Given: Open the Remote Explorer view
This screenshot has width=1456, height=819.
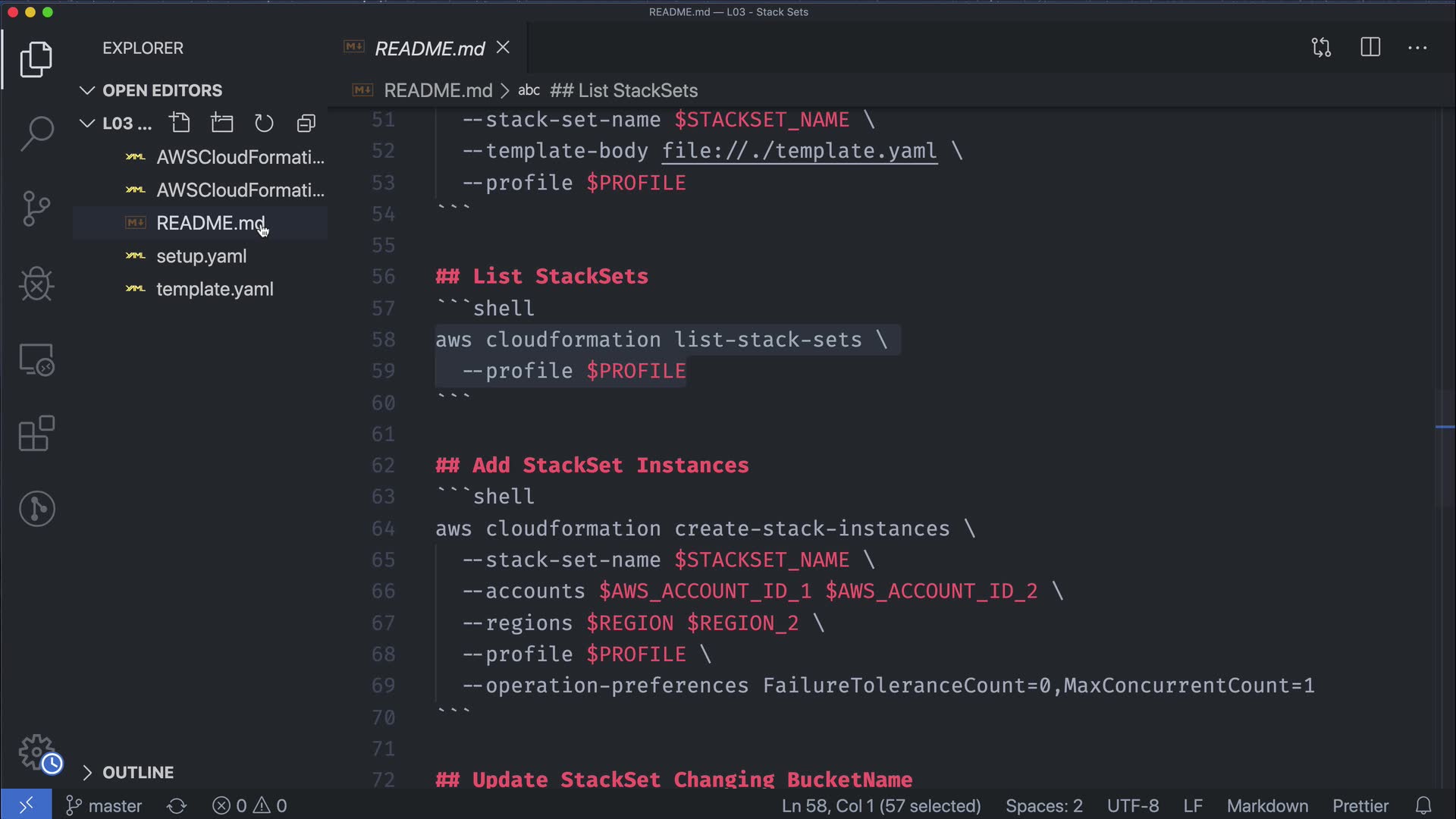Looking at the screenshot, I should pos(36,359).
